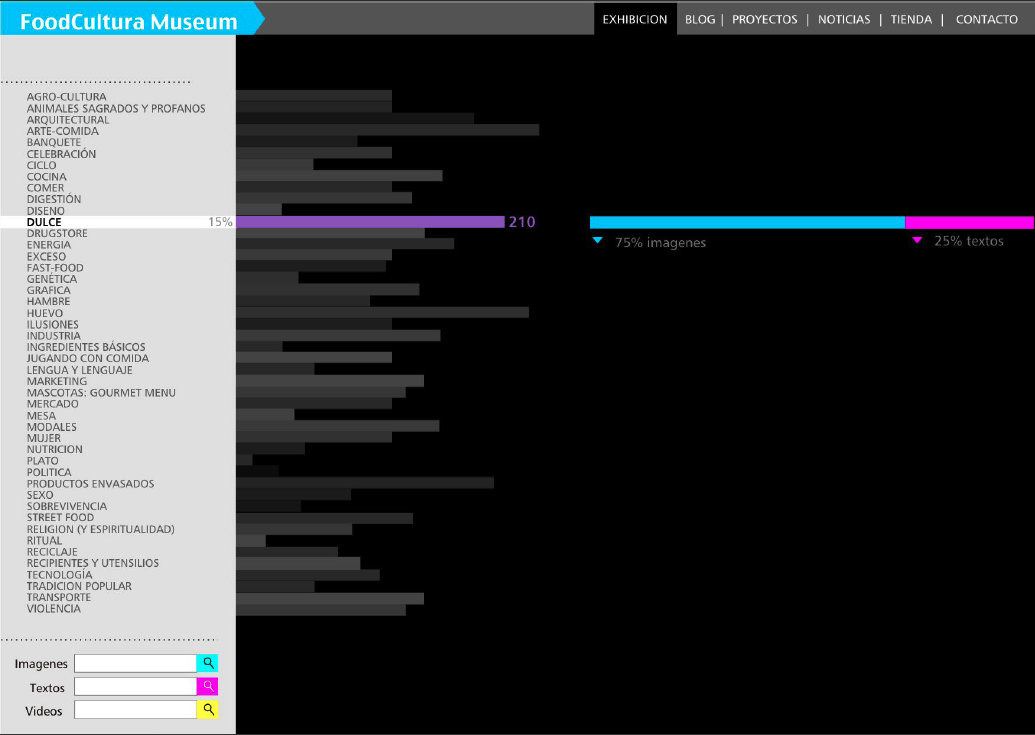The height and width of the screenshot is (735, 1035).
Task: Click the FoodCultura Museum logo
Action: [129, 21]
